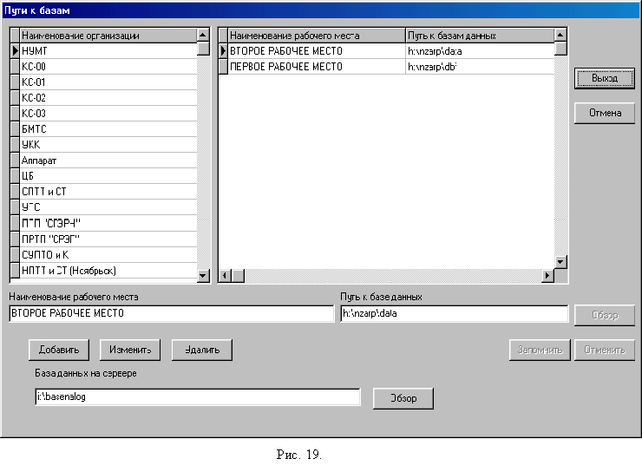Viewport: 642px width, 472px height.
Task: Select organization row НПТТ и СТ (Ноябрьск)
Action: (x=109, y=270)
